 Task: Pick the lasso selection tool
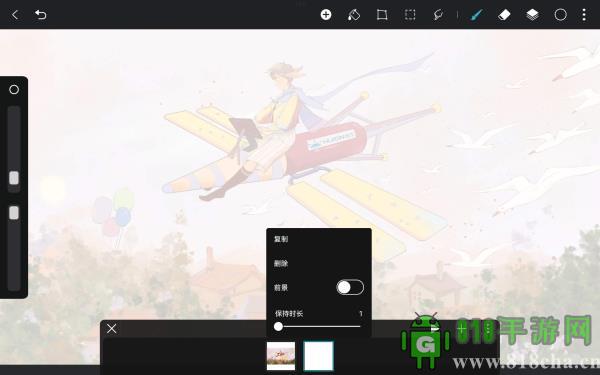click(438, 15)
